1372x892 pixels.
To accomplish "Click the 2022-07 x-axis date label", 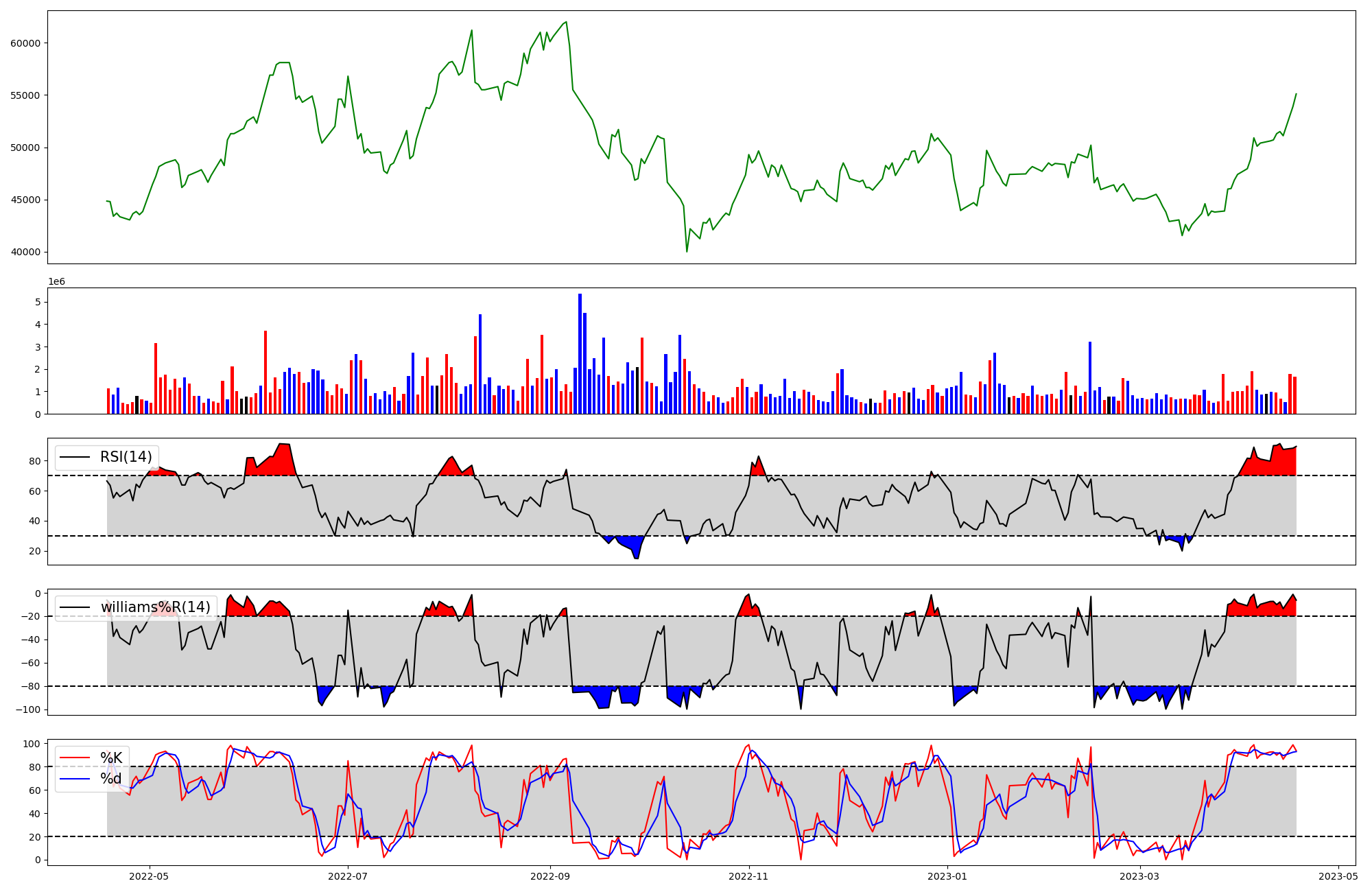I will point(348,876).
